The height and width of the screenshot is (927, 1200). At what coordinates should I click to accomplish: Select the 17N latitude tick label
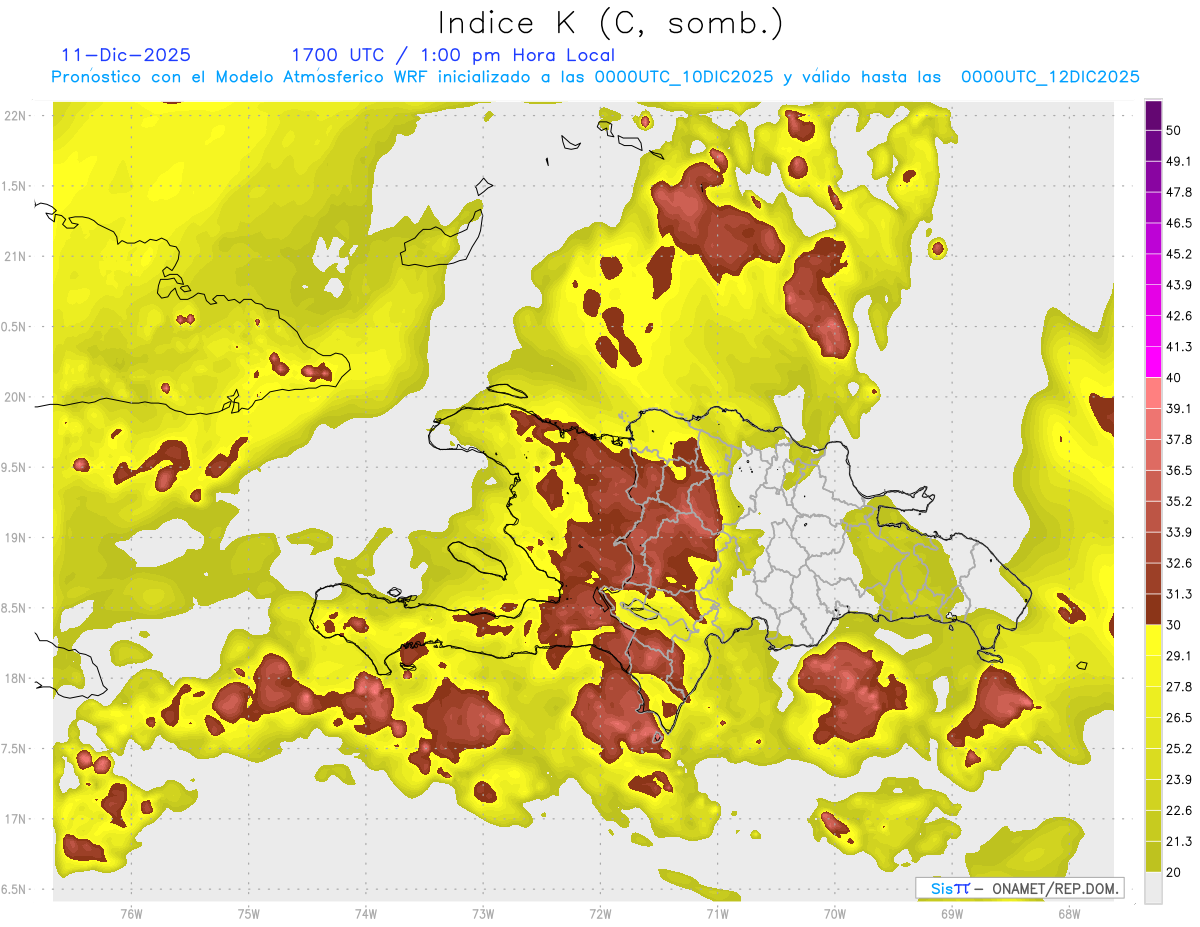coord(15,819)
